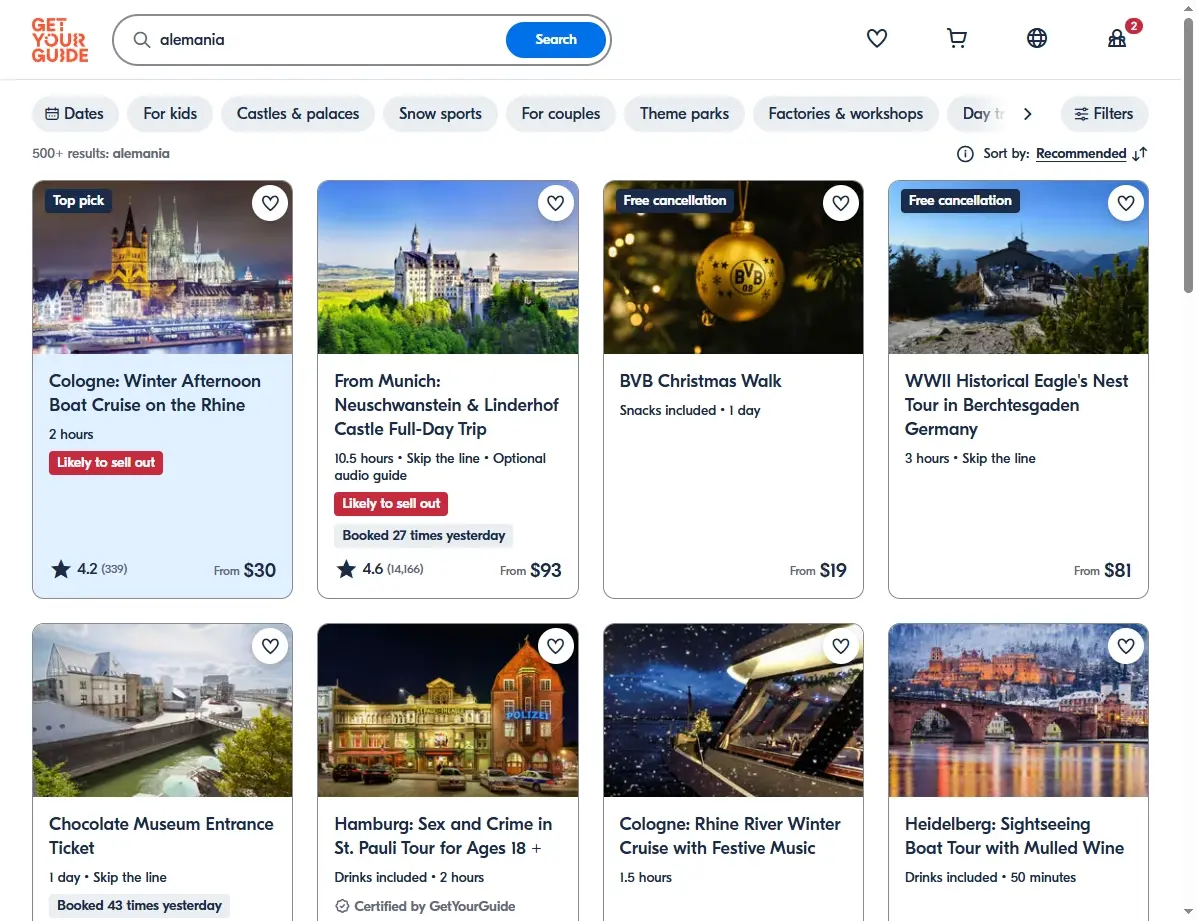
Task: Open Cologne: Winter Afternoon Boat Cruise title
Action: [155, 393]
